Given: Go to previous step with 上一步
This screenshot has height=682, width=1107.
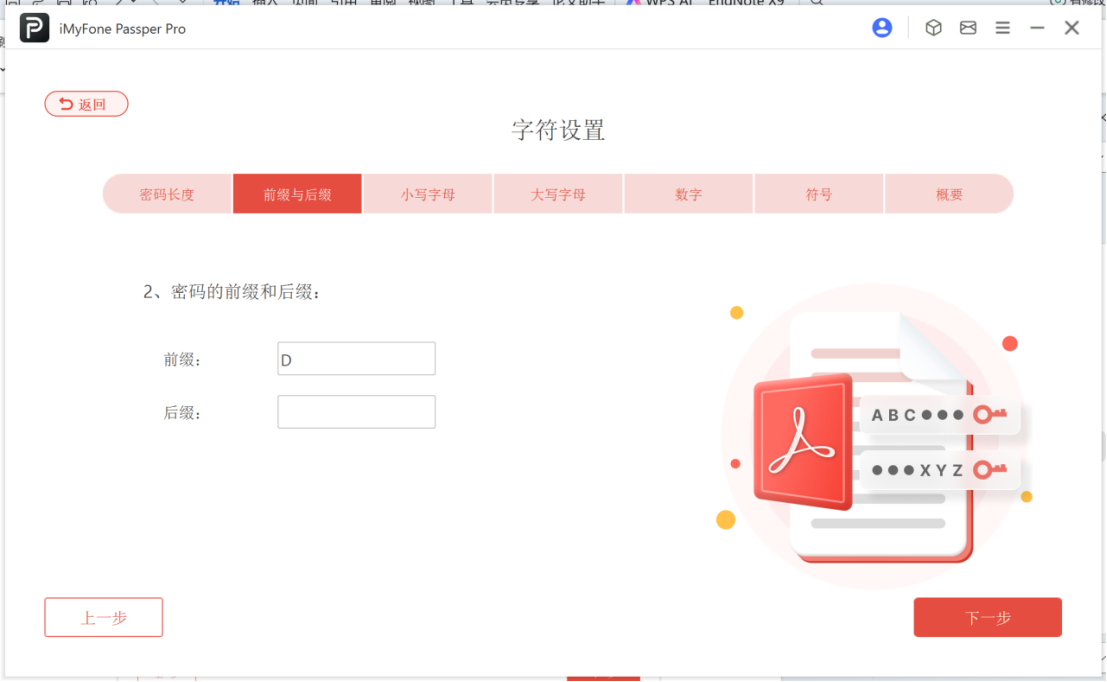Looking at the screenshot, I should point(104,617).
